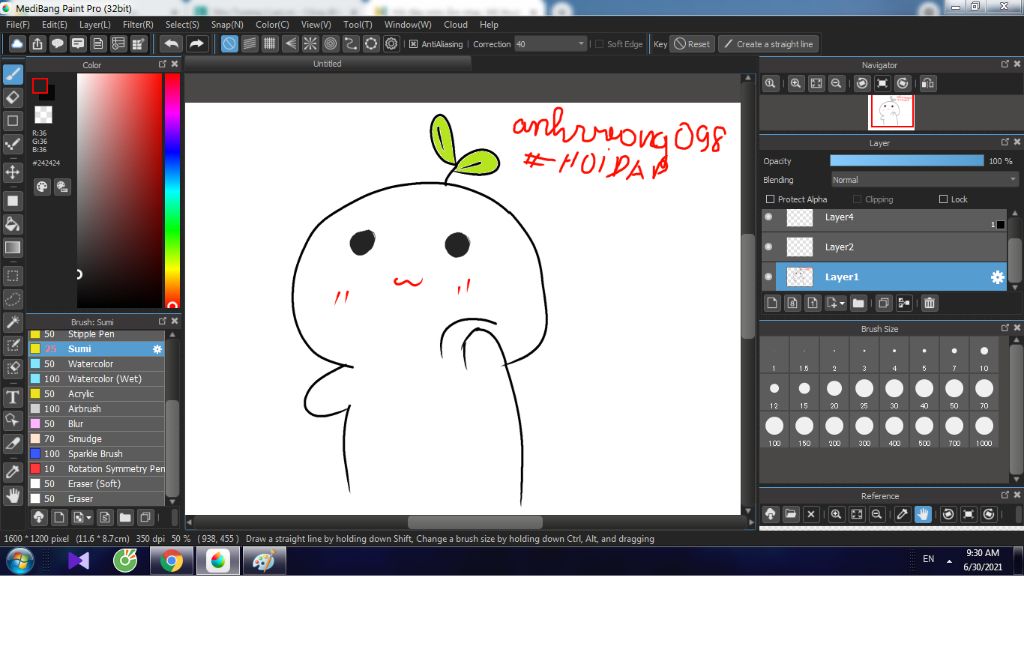Click the Redo arrow

(196, 44)
